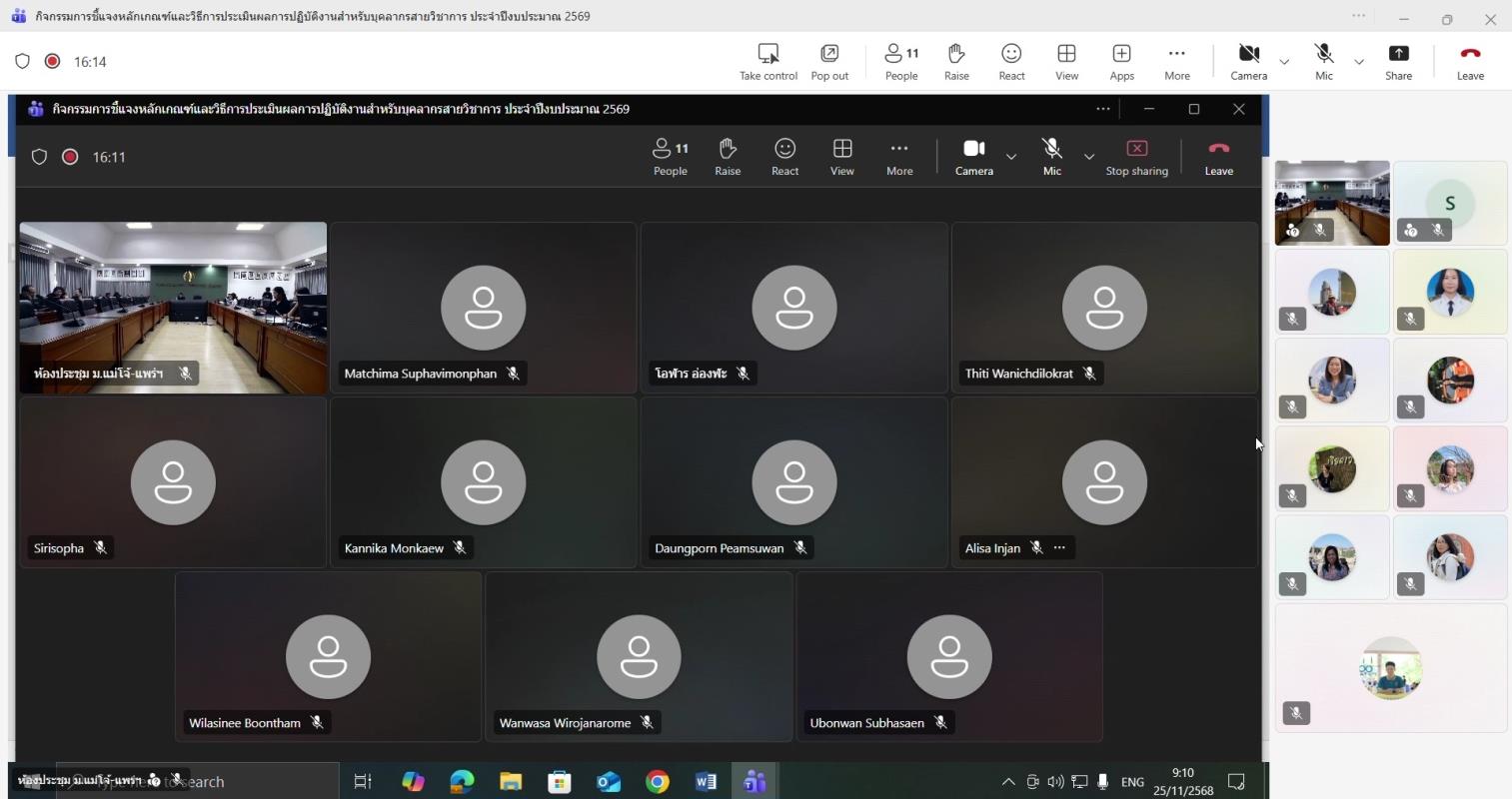Unmute the Mic in top toolbar
Image resolution: width=1512 pixels, height=799 pixels.
(x=1323, y=61)
